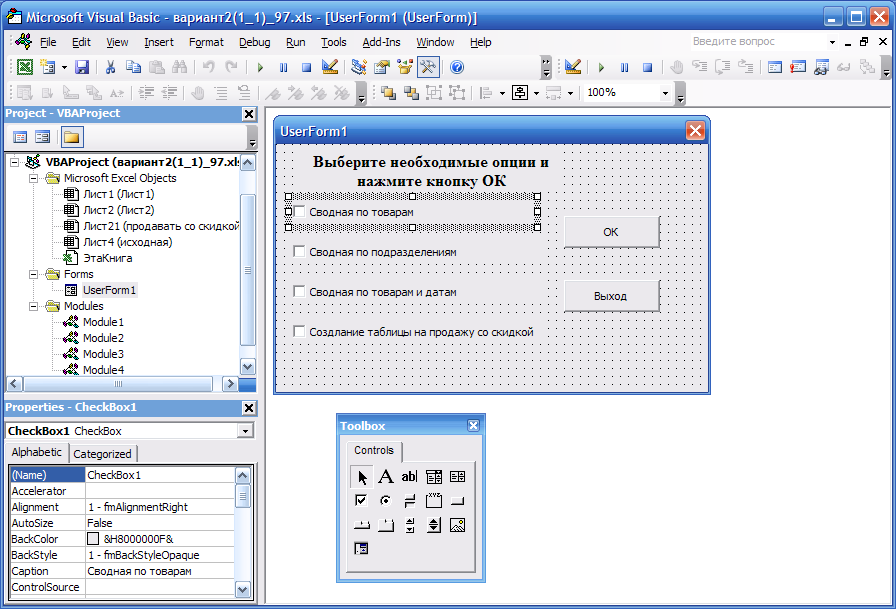The width and height of the screenshot is (896, 609).
Task: Select Module1 in the project tree
Action: (x=103, y=322)
